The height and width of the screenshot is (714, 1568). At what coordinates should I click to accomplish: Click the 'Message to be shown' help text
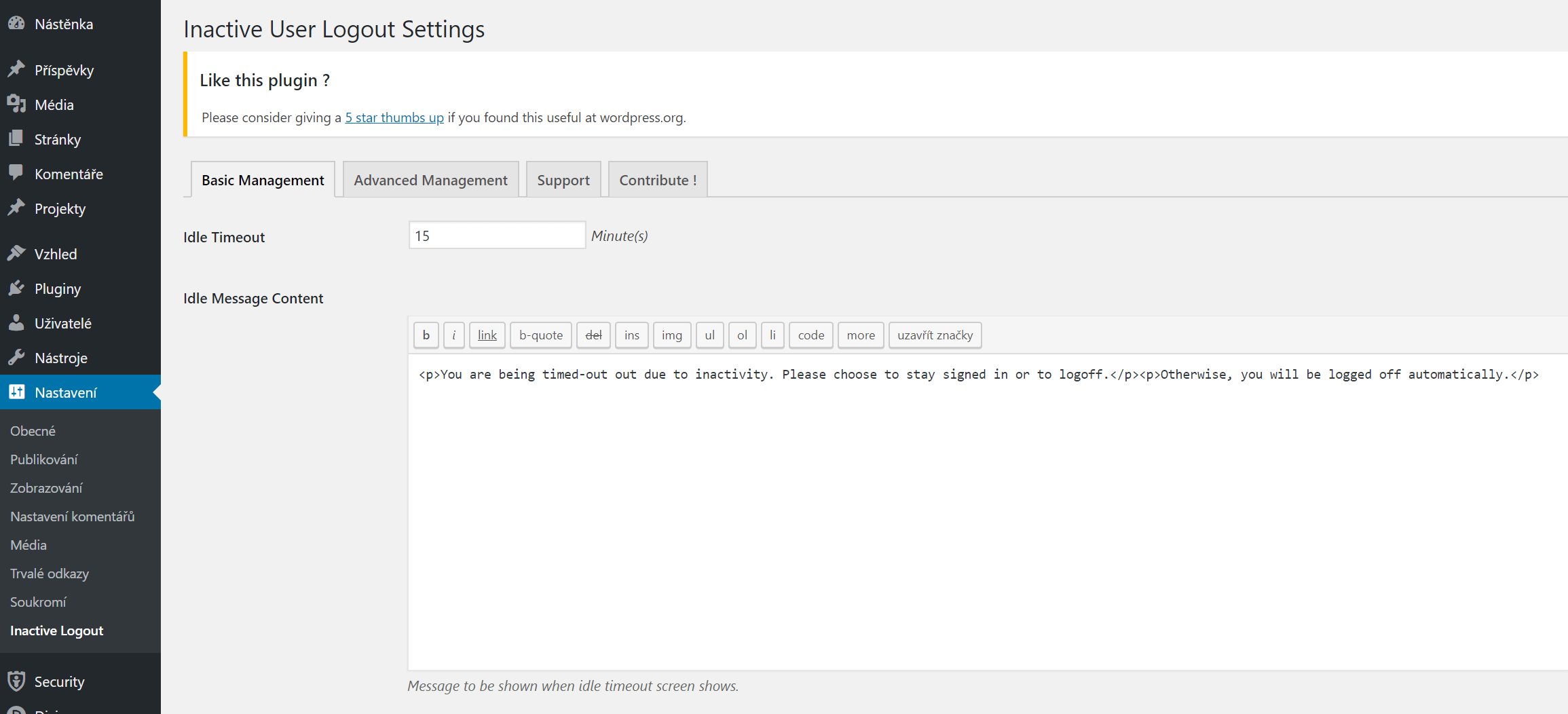tap(573, 685)
